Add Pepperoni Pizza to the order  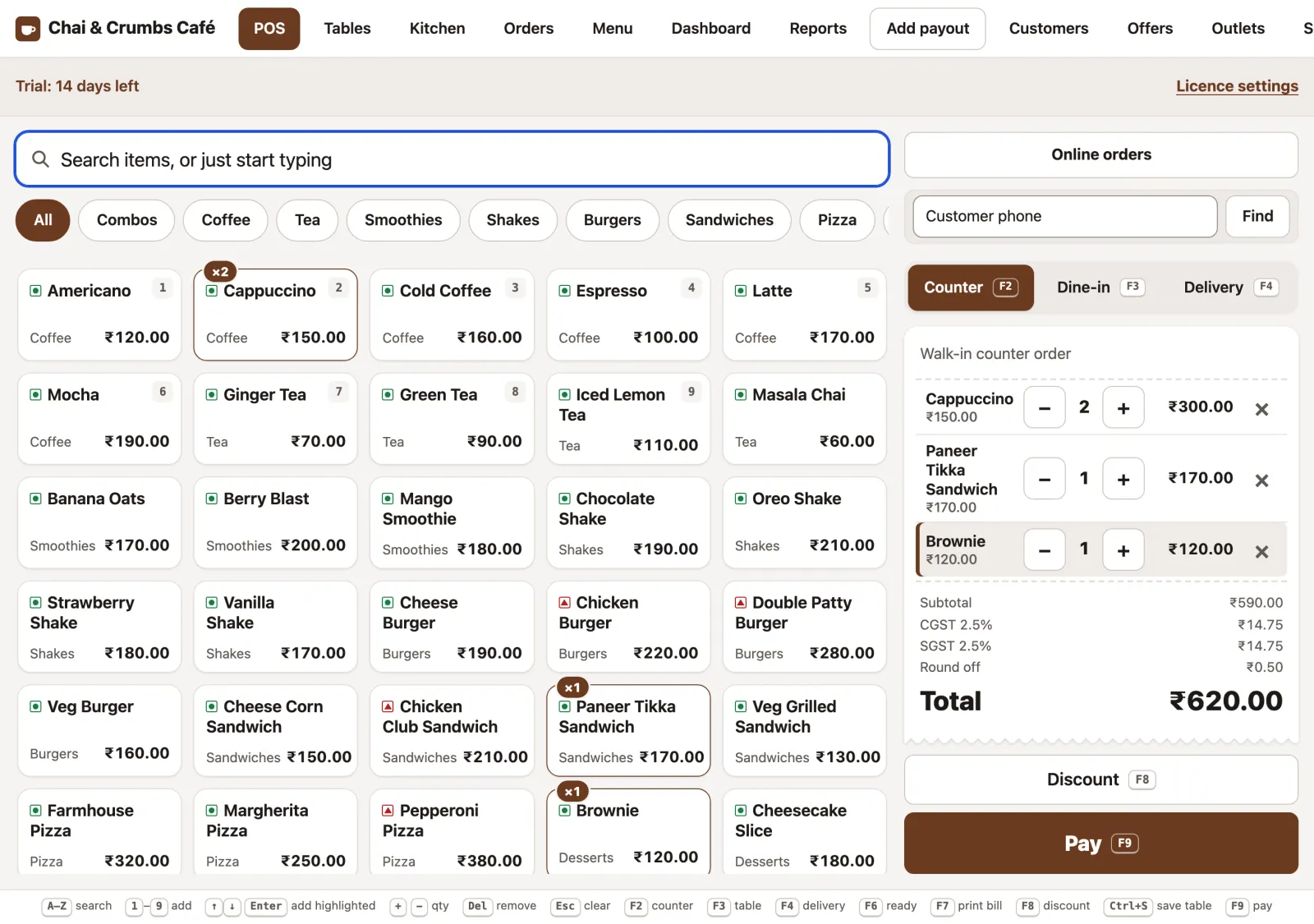[452, 833]
